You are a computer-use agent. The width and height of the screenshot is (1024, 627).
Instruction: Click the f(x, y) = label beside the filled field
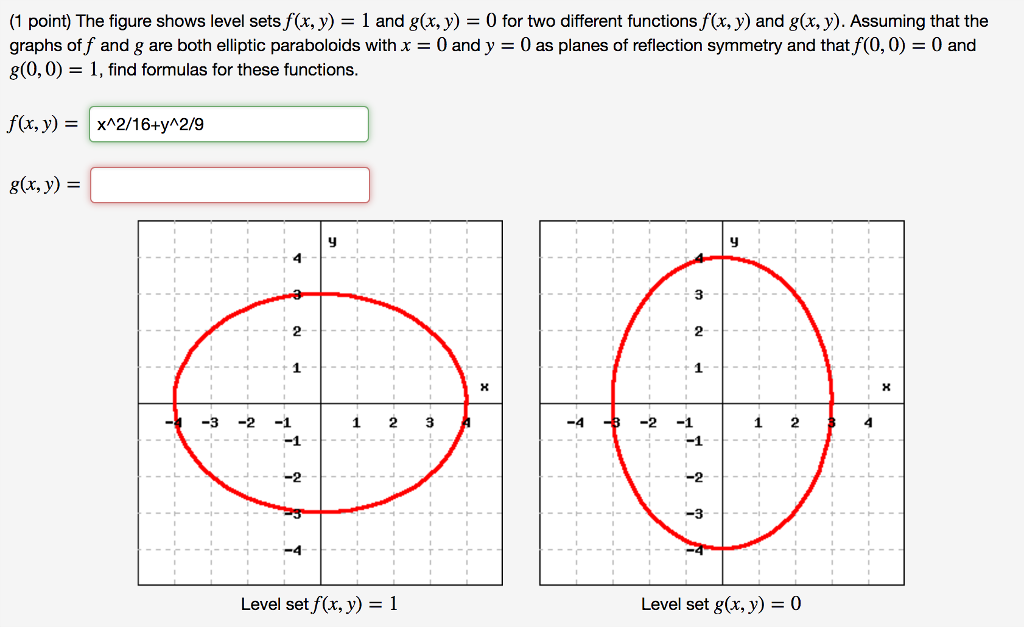[43, 125]
